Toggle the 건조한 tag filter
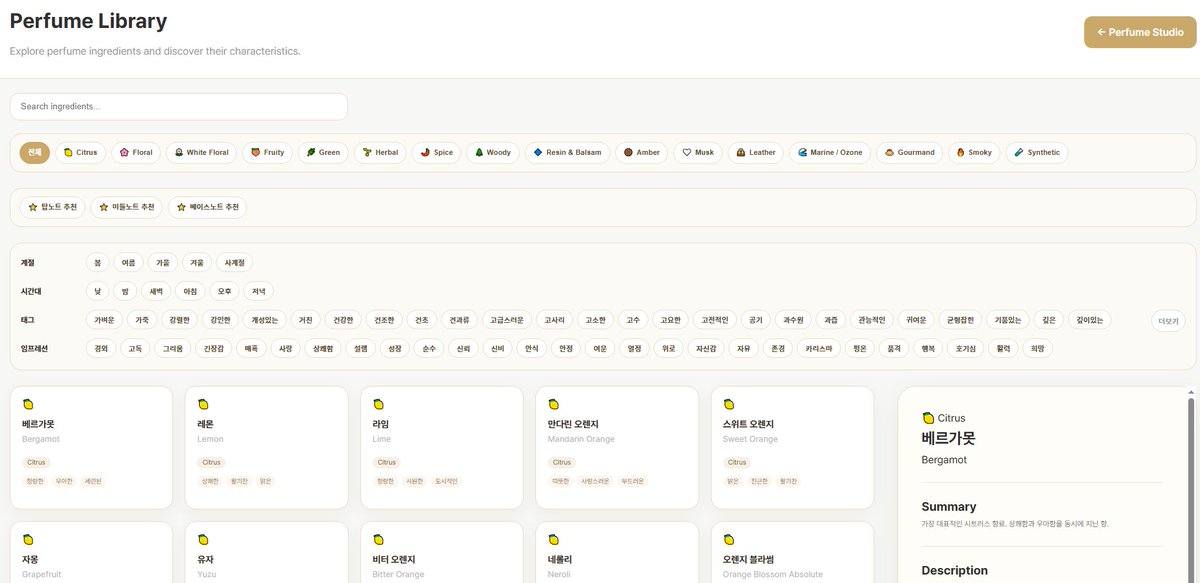 [384, 320]
